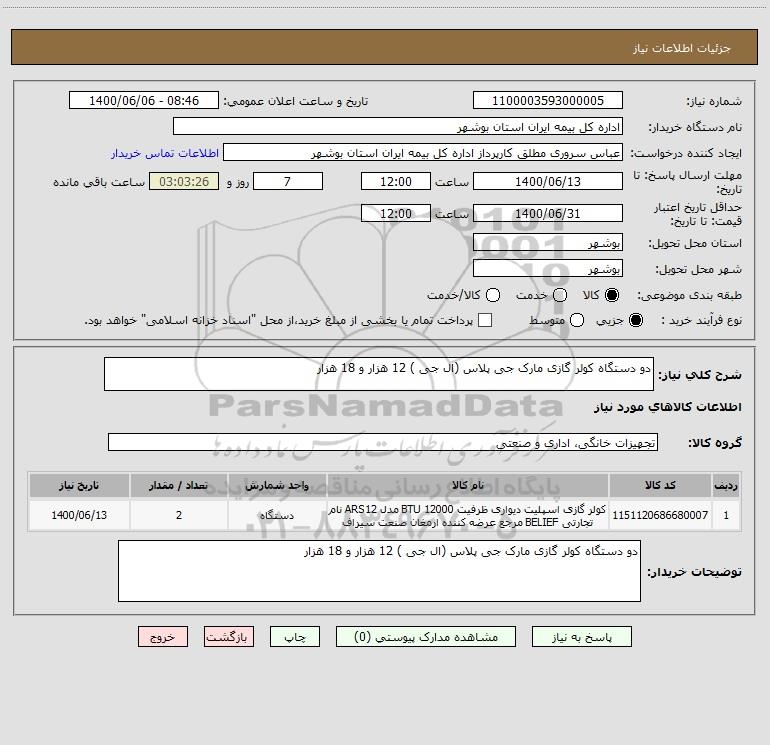Image resolution: width=770 pixels, height=745 pixels.
Task: Click the کد کالا column header
Action: (x=660, y=486)
